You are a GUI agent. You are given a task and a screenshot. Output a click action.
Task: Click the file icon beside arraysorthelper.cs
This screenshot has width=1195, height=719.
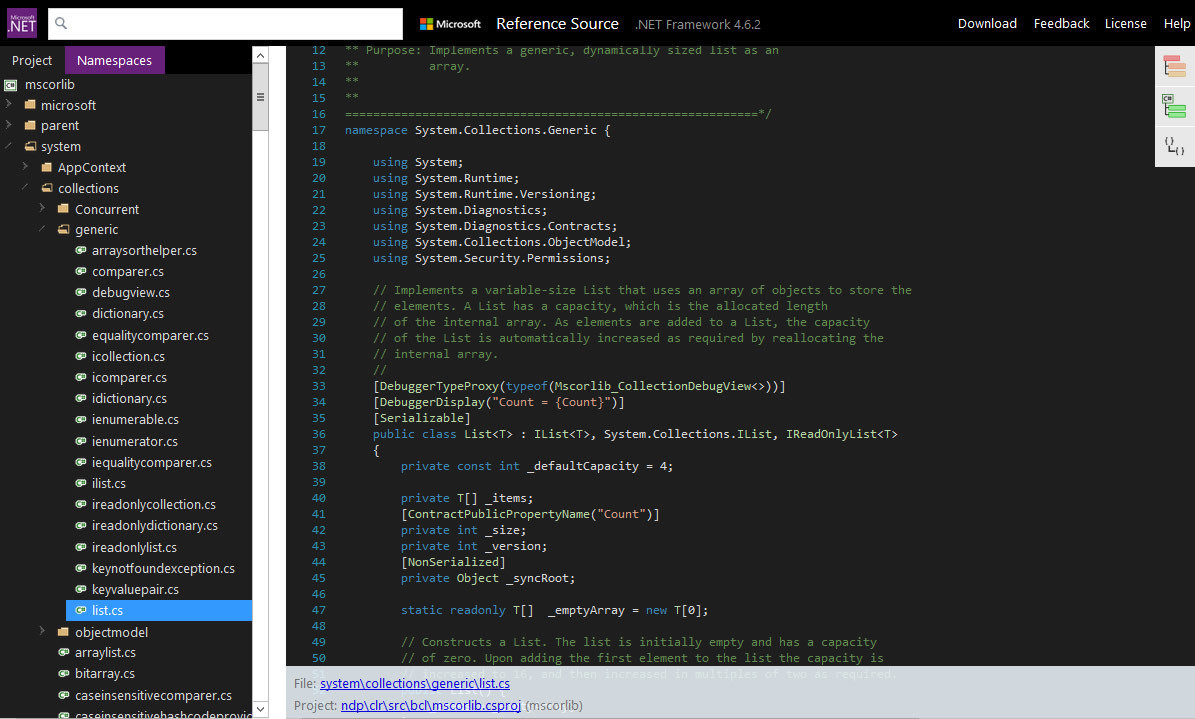tap(81, 250)
